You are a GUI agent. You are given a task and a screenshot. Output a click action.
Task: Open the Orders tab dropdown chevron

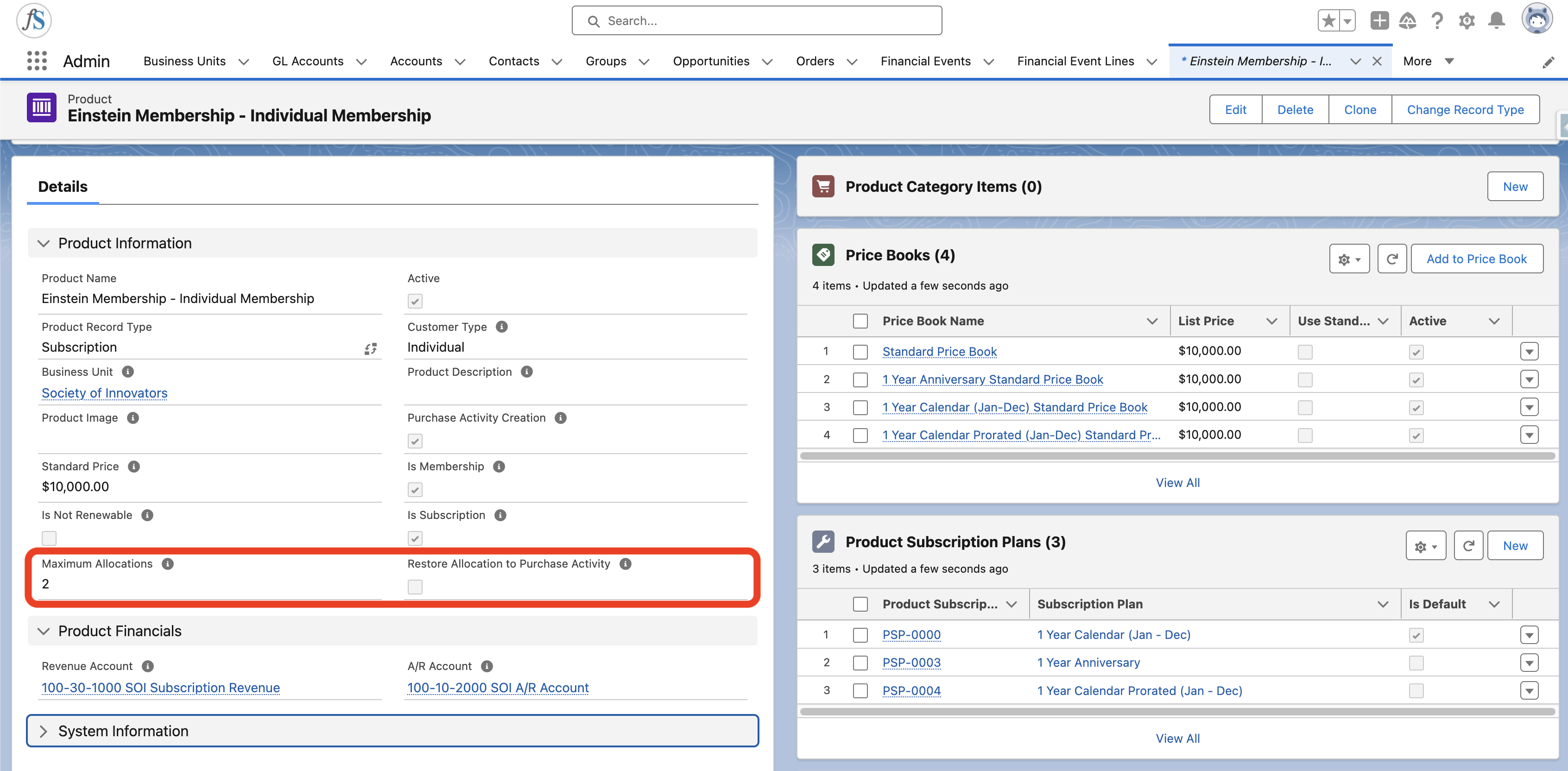click(852, 62)
